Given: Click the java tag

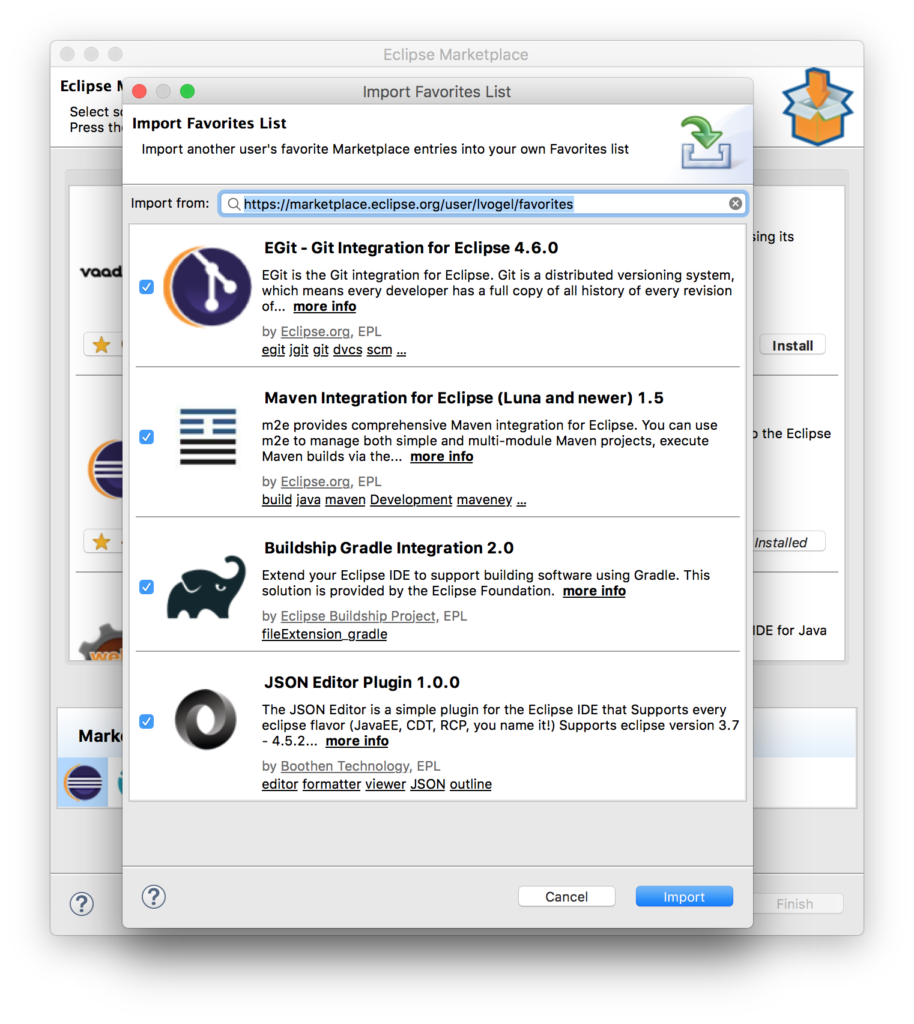Looking at the screenshot, I should pos(308,500).
